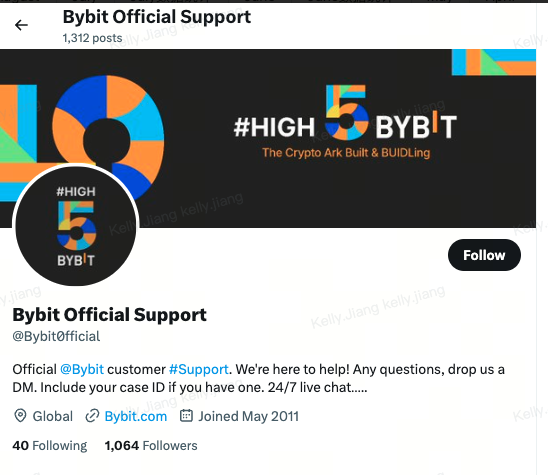Image resolution: width=548 pixels, height=475 pixels.
Task: Click the Global location text
Action: [x=53, y=416]
